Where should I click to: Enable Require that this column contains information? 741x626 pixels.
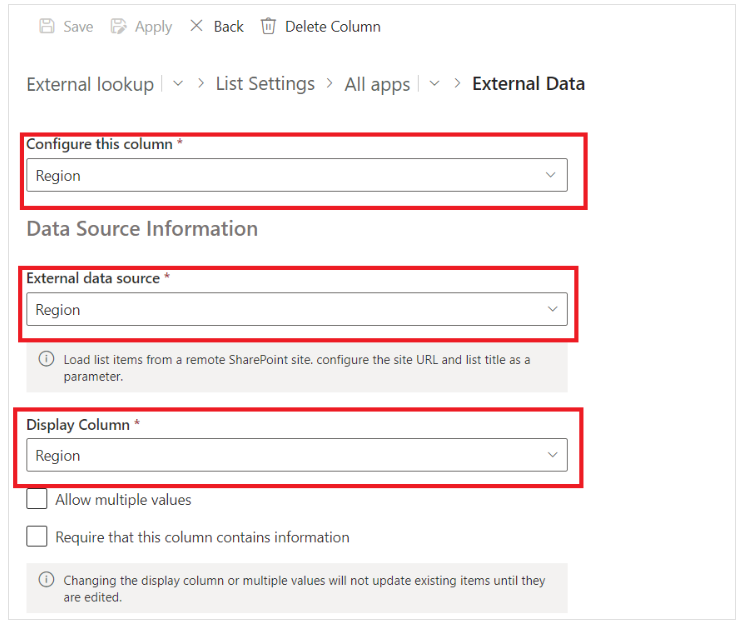[x=37, y=537]
